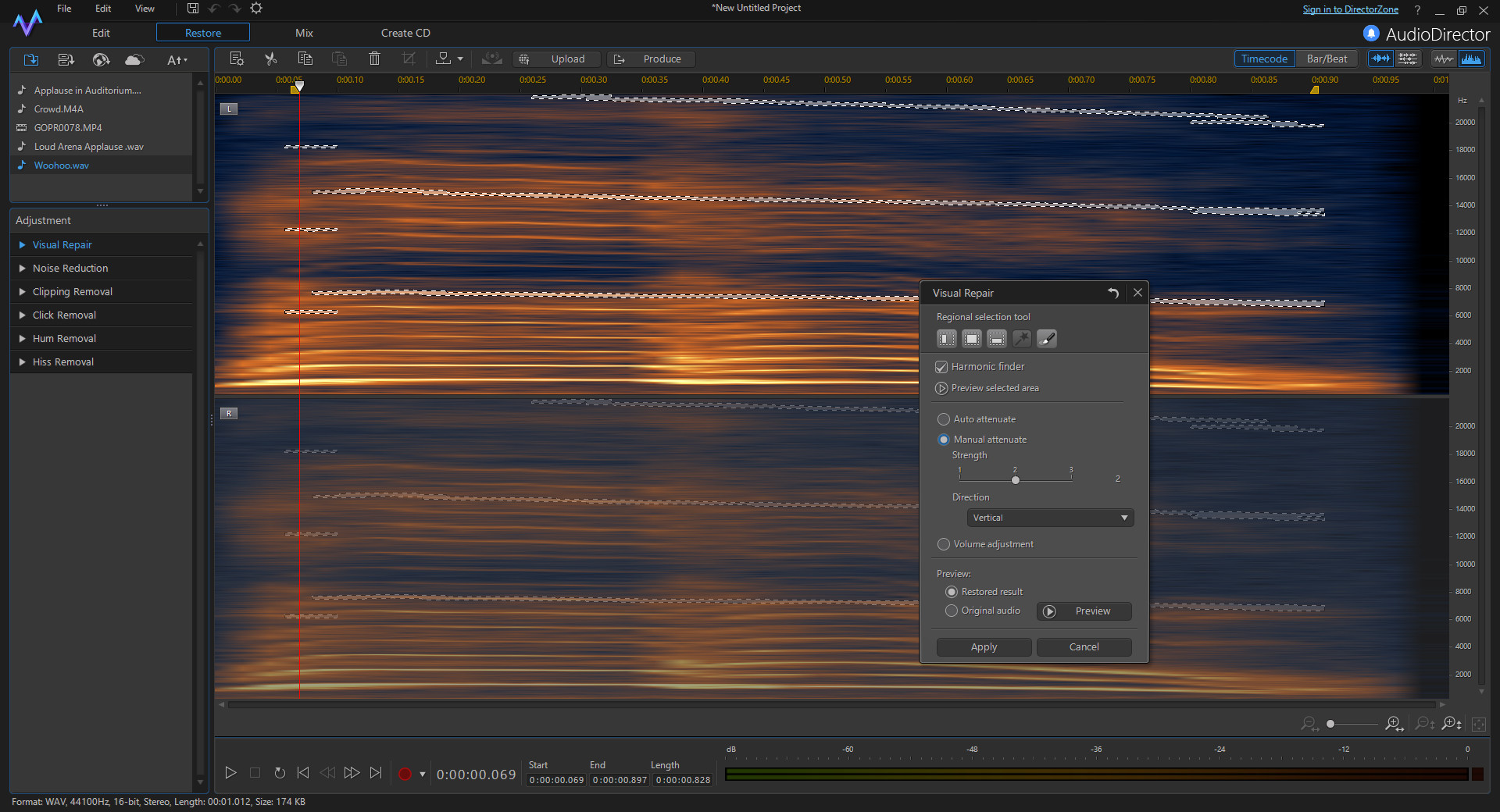Toggle the Harmonic finder checkbox
1500x812 pixels.
[941, 367]
